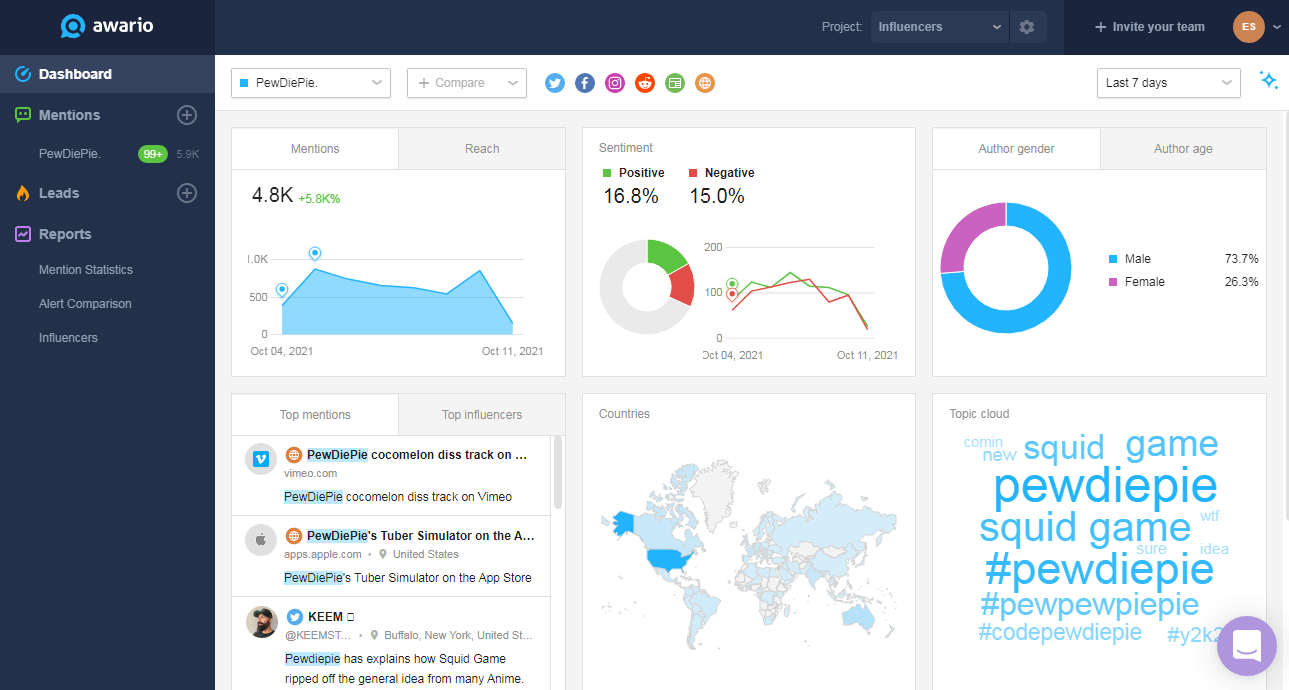Screen dimensions: 1289x690
Task: Click the Positive sentiment green swatch
Action: pyautogui.click(x=607, y=173)
